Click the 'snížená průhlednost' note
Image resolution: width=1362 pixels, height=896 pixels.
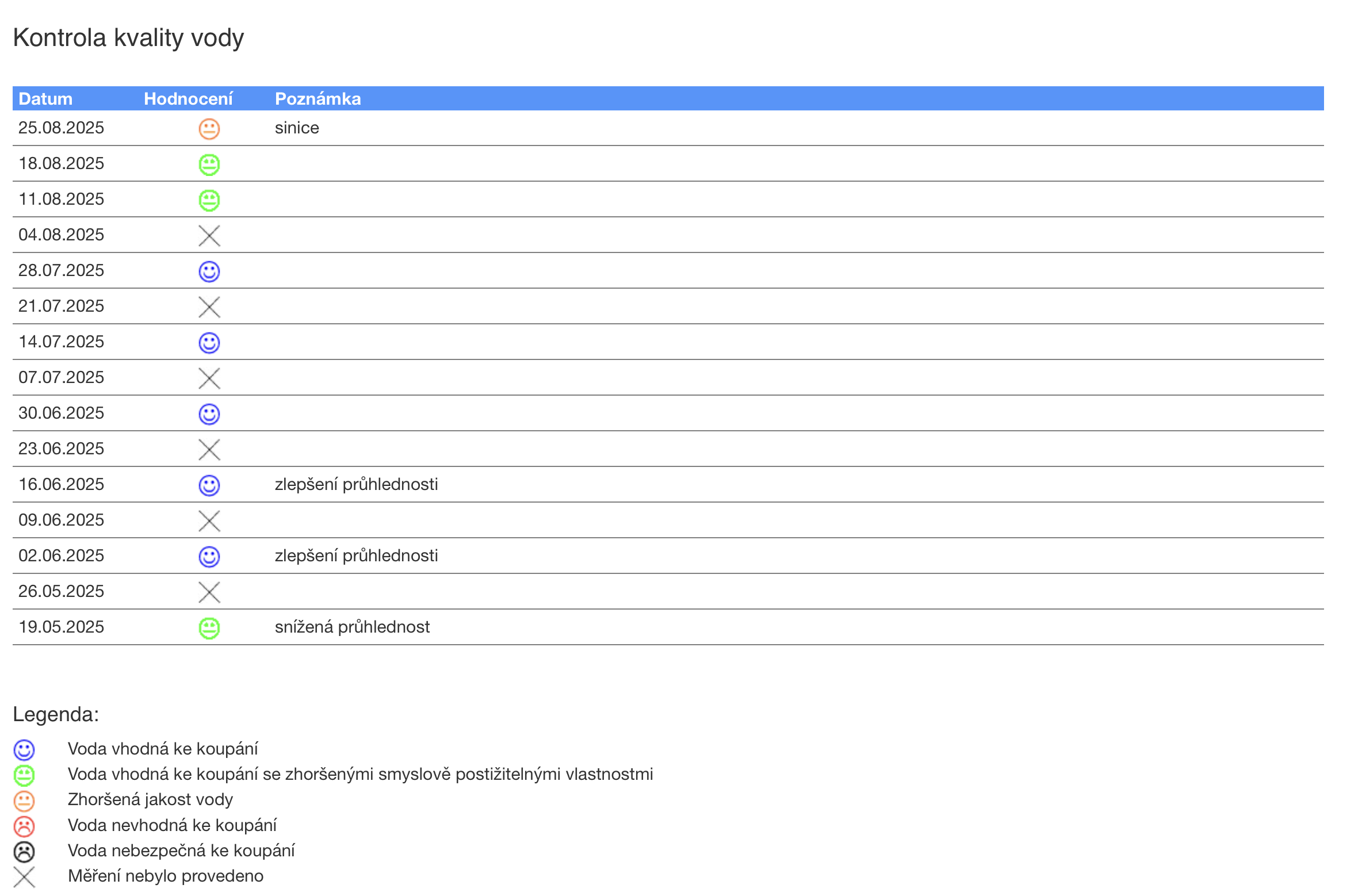click(x=352, y=627)
